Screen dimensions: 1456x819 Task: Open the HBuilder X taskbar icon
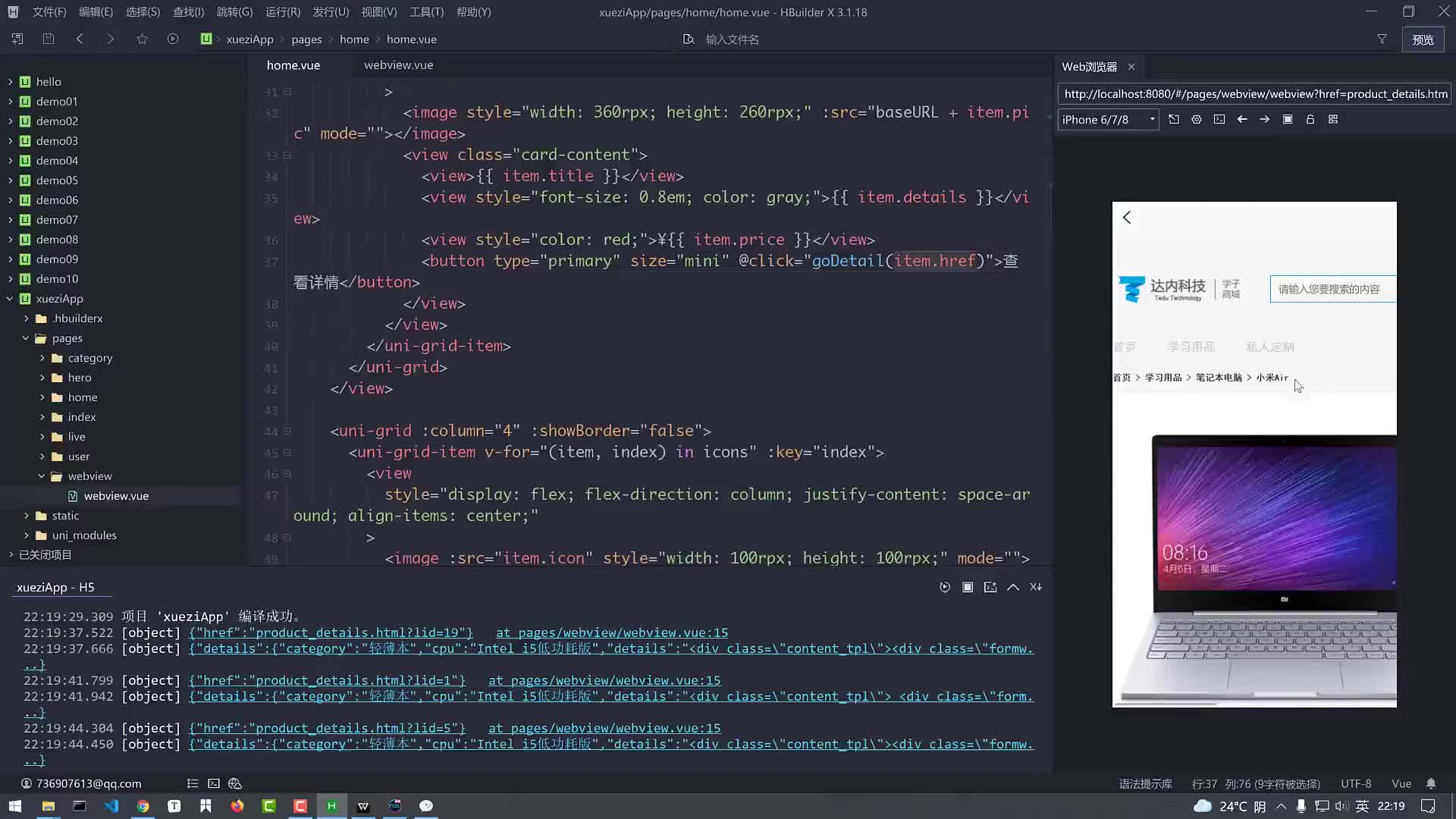(331, 805)
